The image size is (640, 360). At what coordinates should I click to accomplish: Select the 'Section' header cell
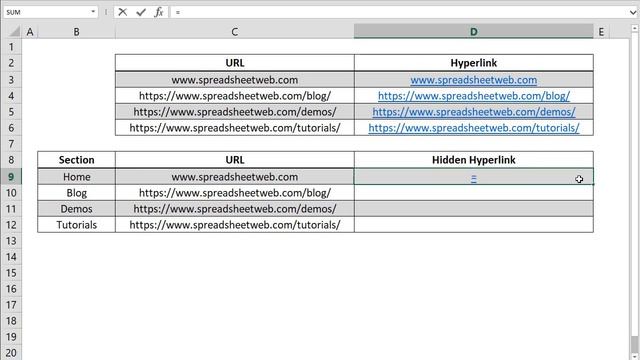[76, 160]
